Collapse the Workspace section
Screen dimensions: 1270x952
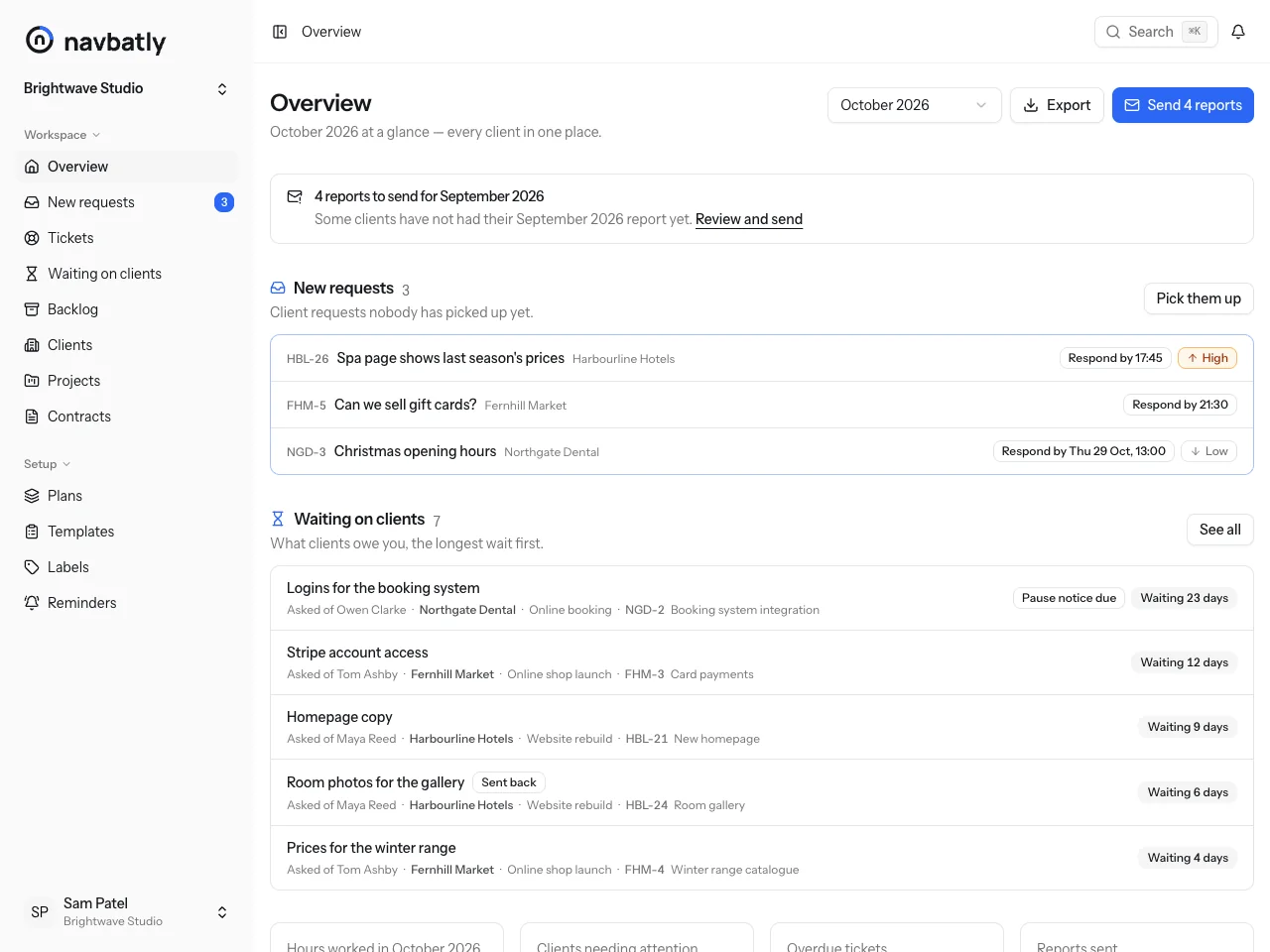pyautogui.click(x=62, y=135)
